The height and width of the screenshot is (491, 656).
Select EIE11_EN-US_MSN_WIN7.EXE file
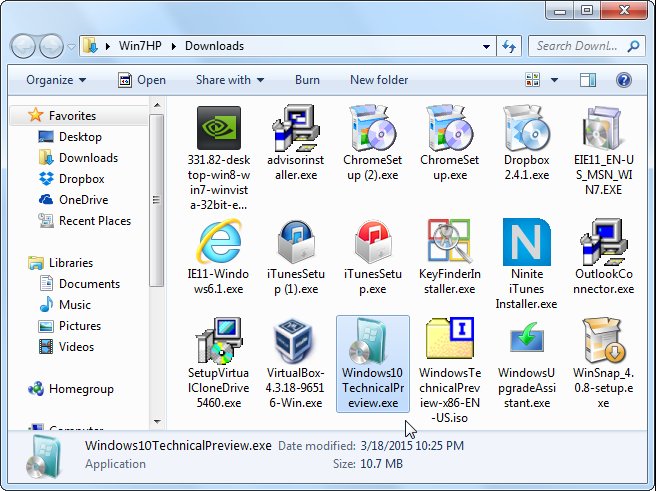[x=603, y=151]
